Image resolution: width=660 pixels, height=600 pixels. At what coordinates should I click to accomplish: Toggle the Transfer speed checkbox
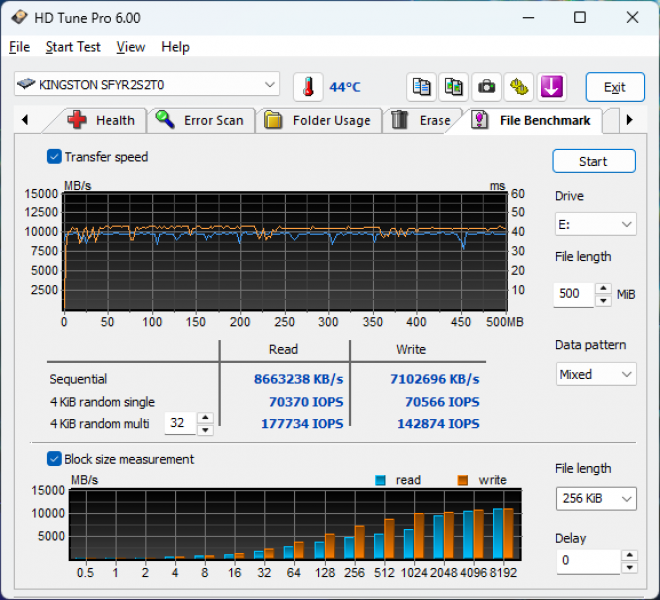(54, 157)
